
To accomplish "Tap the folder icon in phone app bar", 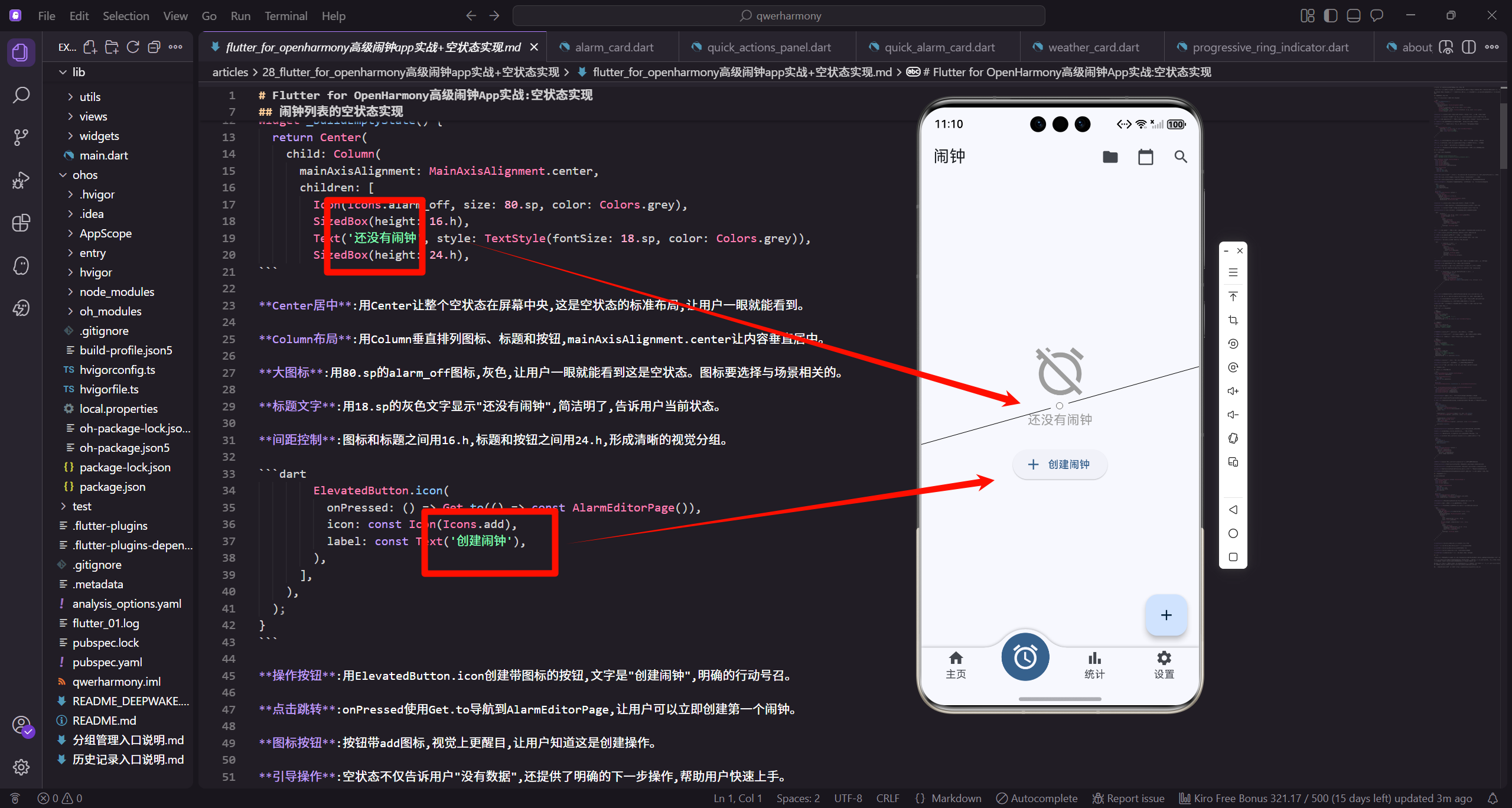I will click(x=1110, y=157).
